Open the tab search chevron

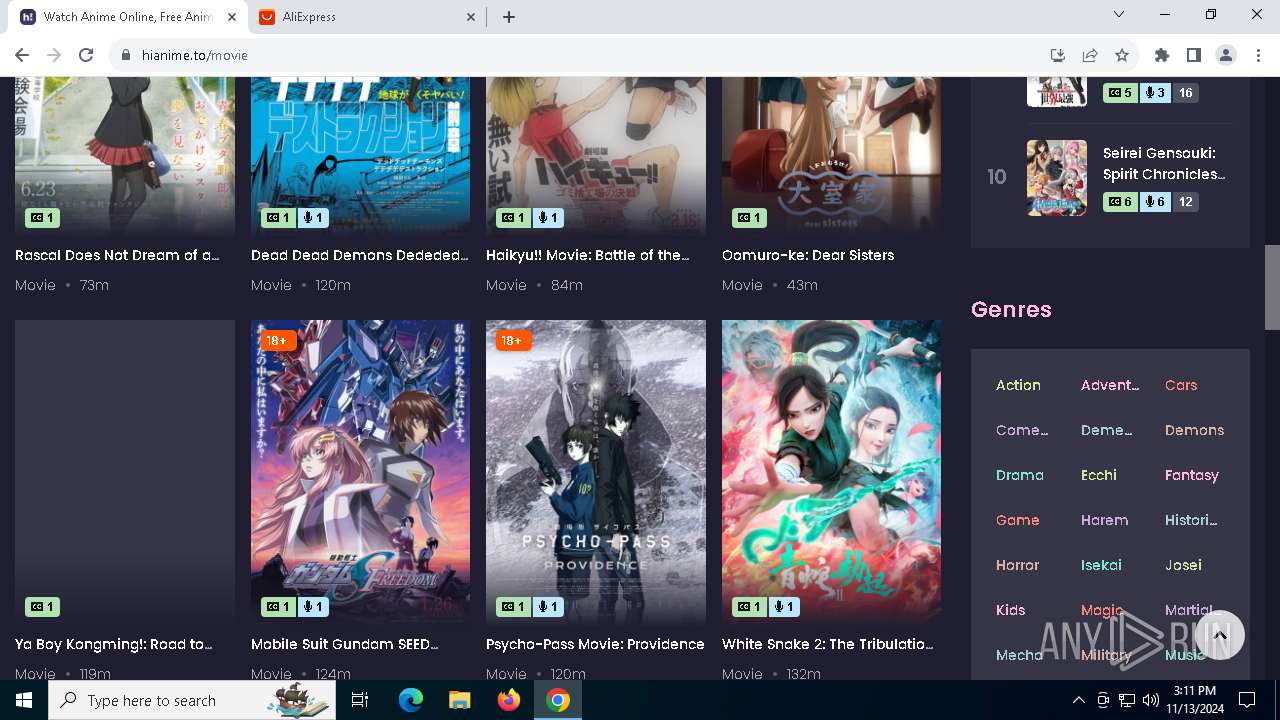(x=1119, y=14)
